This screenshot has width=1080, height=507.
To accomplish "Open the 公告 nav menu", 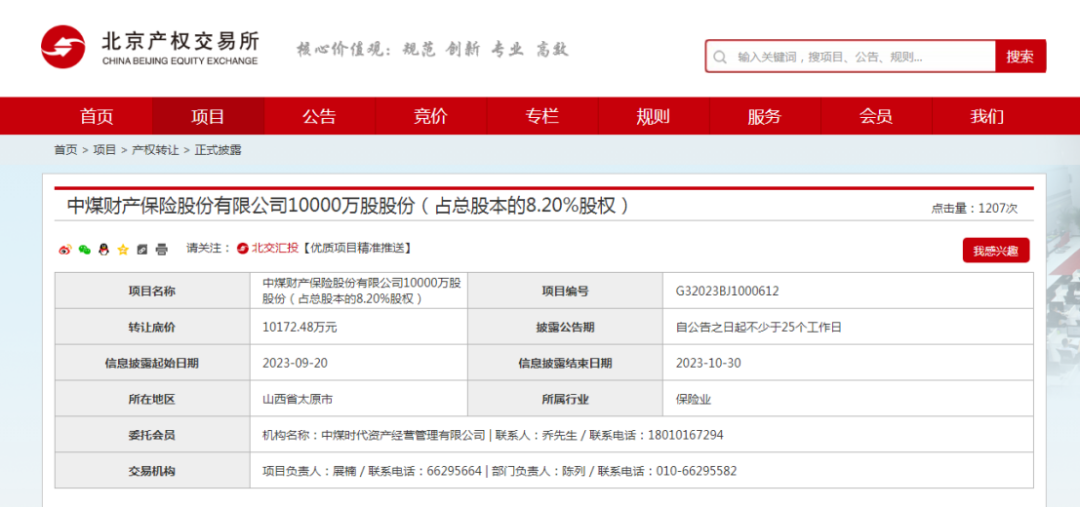I will (x=320, y=116).
